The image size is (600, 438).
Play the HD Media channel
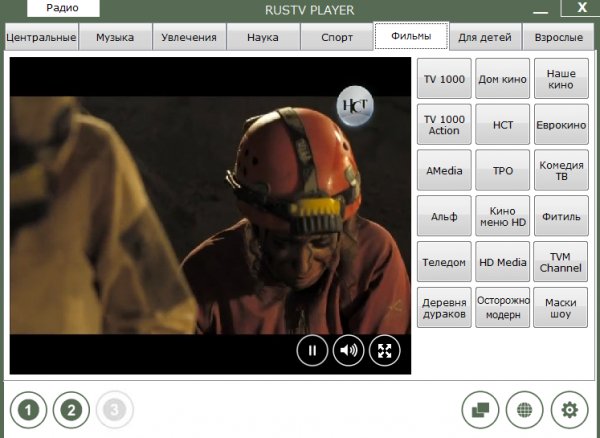tap(502, 262)
